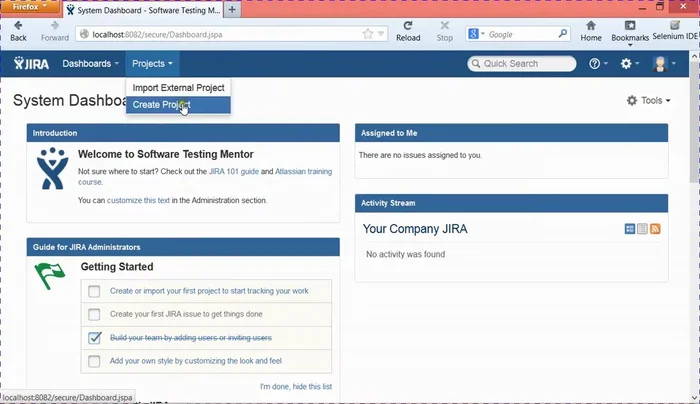Open the help question mark menu
This screenshot has height=404, width=700.
(x=596, y=64)
